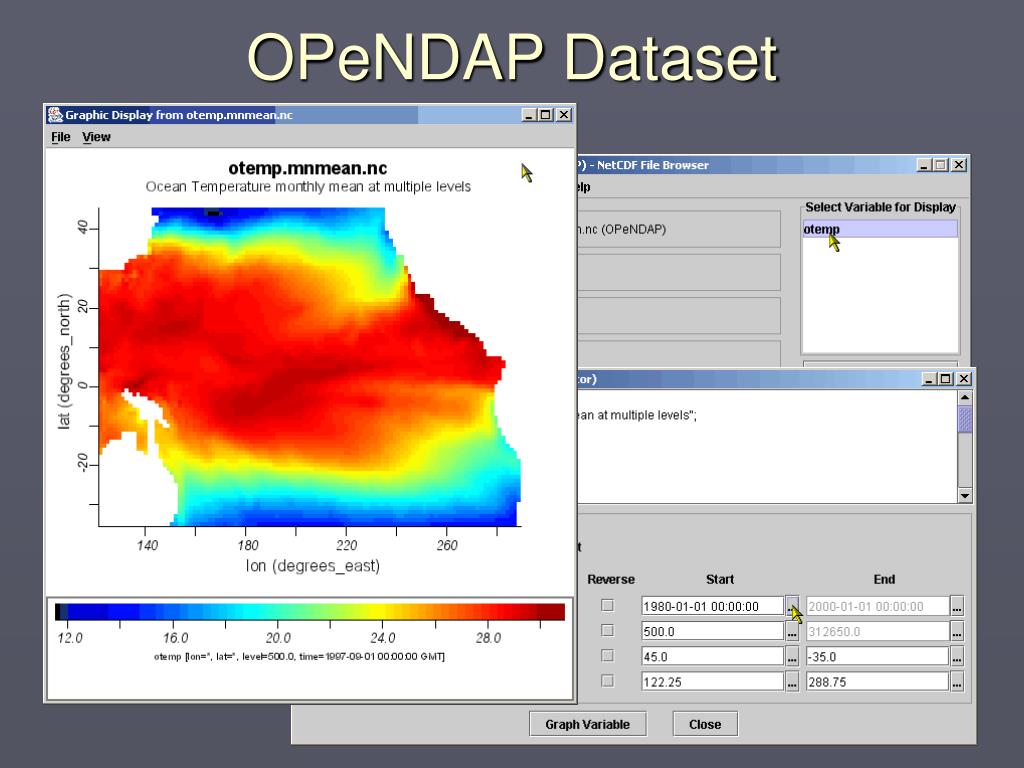This screenshot has height=768, width=1024.
Task: Open value picker next to End 288.75
Action: (957, 682)
